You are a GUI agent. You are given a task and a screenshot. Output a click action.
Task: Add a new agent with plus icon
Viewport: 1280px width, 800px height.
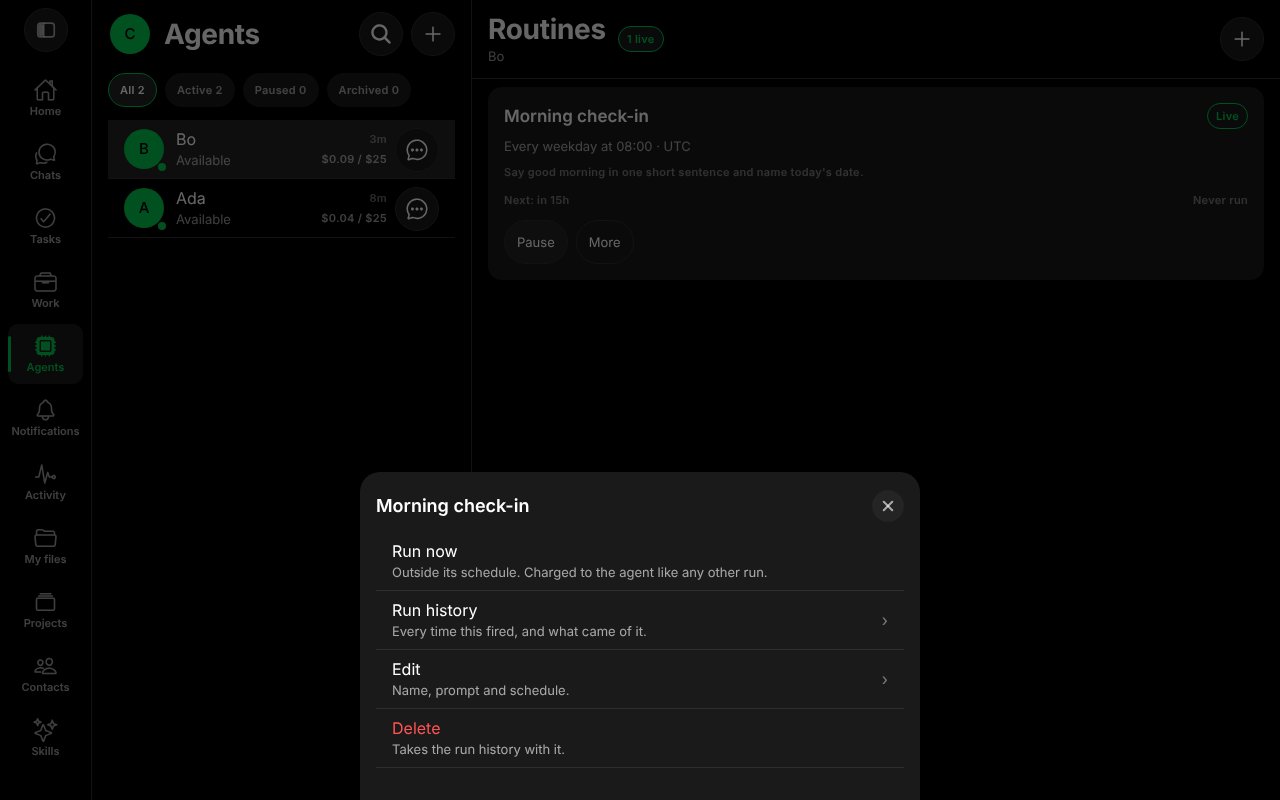click(x=433, y=34)
